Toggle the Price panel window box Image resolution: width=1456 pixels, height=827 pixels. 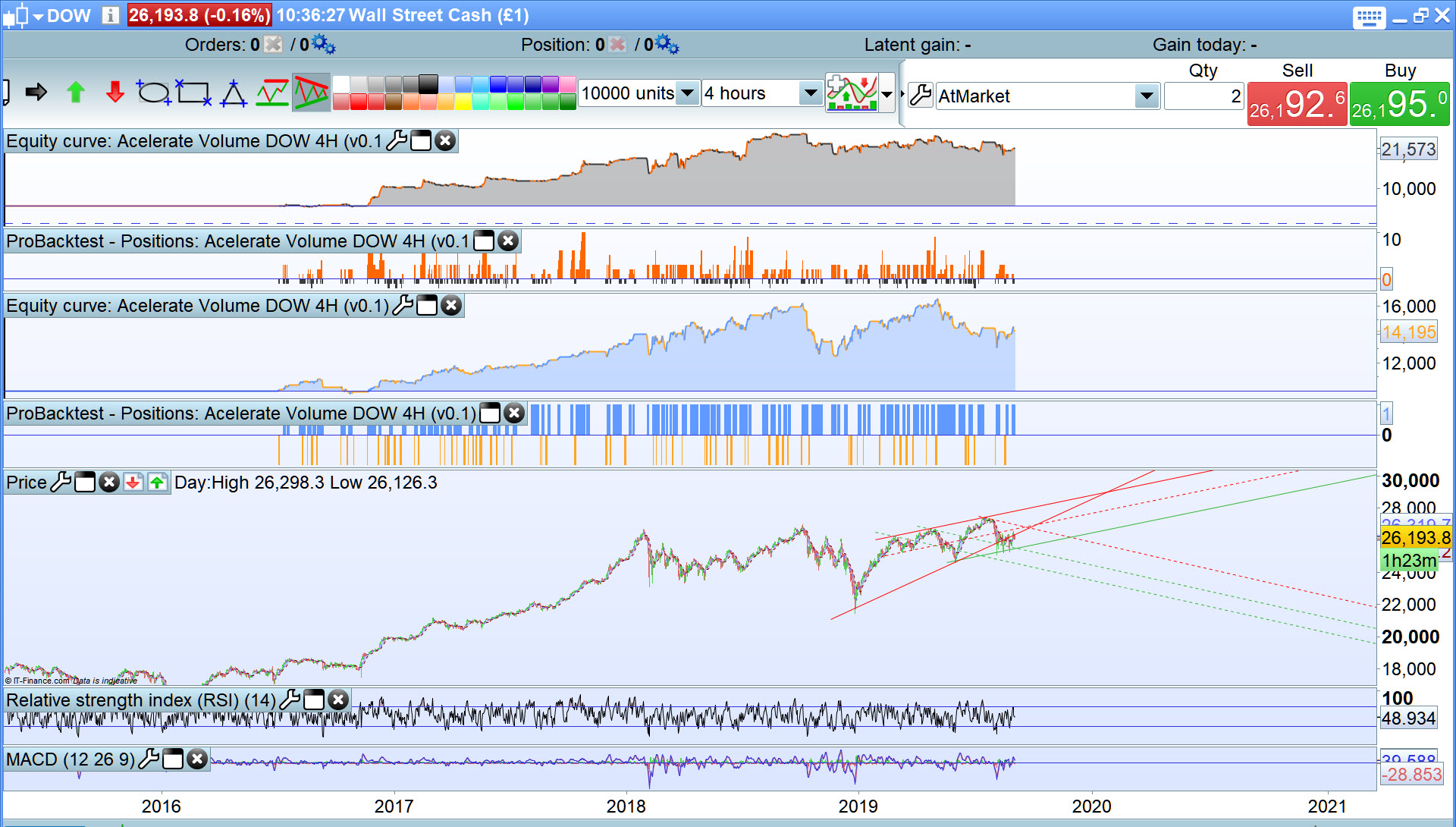click(85, 483)
